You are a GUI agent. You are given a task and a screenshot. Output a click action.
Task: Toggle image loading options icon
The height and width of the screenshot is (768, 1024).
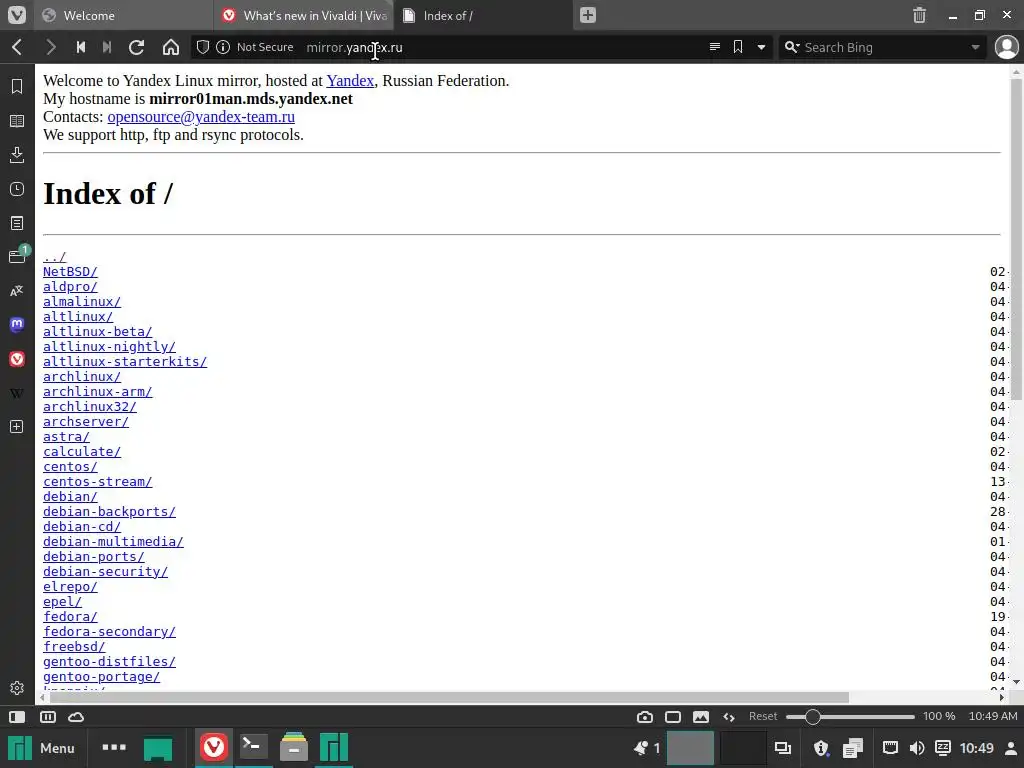(701, 716)
